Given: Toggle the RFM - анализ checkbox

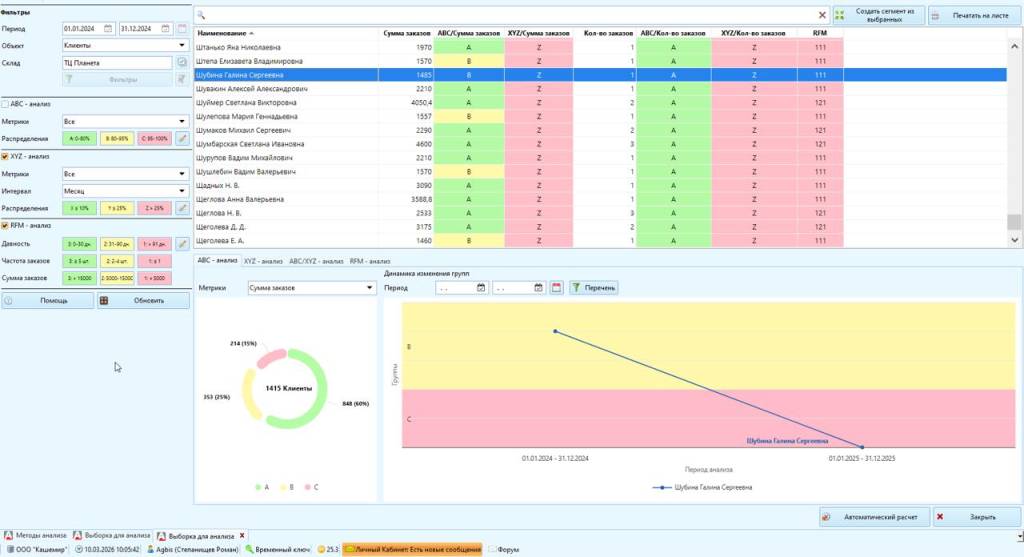Looking at the screenshot, I should (x=6, y=225).
